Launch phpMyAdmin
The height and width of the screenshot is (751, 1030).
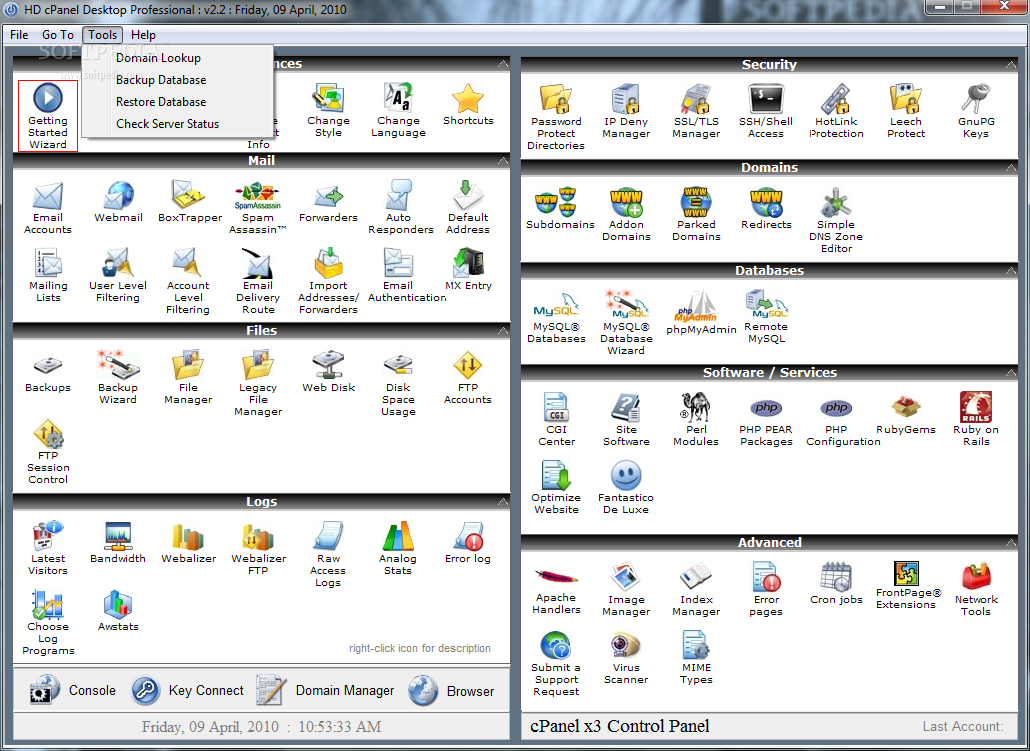pos(701,313)
